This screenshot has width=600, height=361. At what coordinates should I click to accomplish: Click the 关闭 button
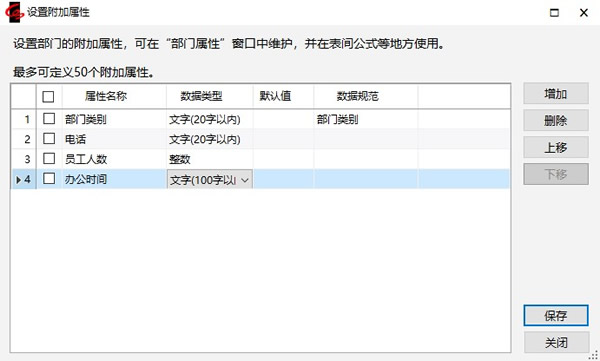[x=556, y=342]
